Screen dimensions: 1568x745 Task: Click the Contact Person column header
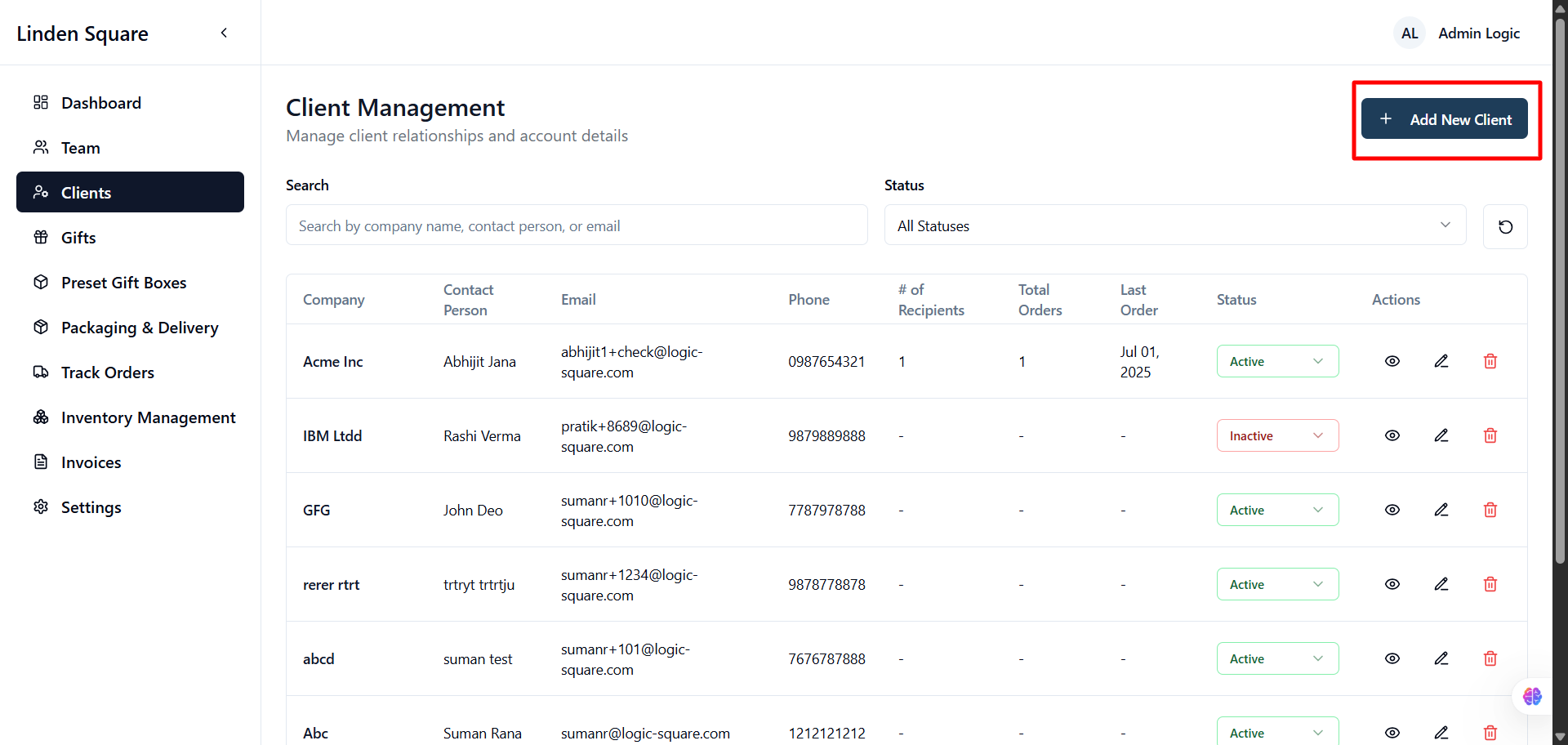click(x=468, y=300)
